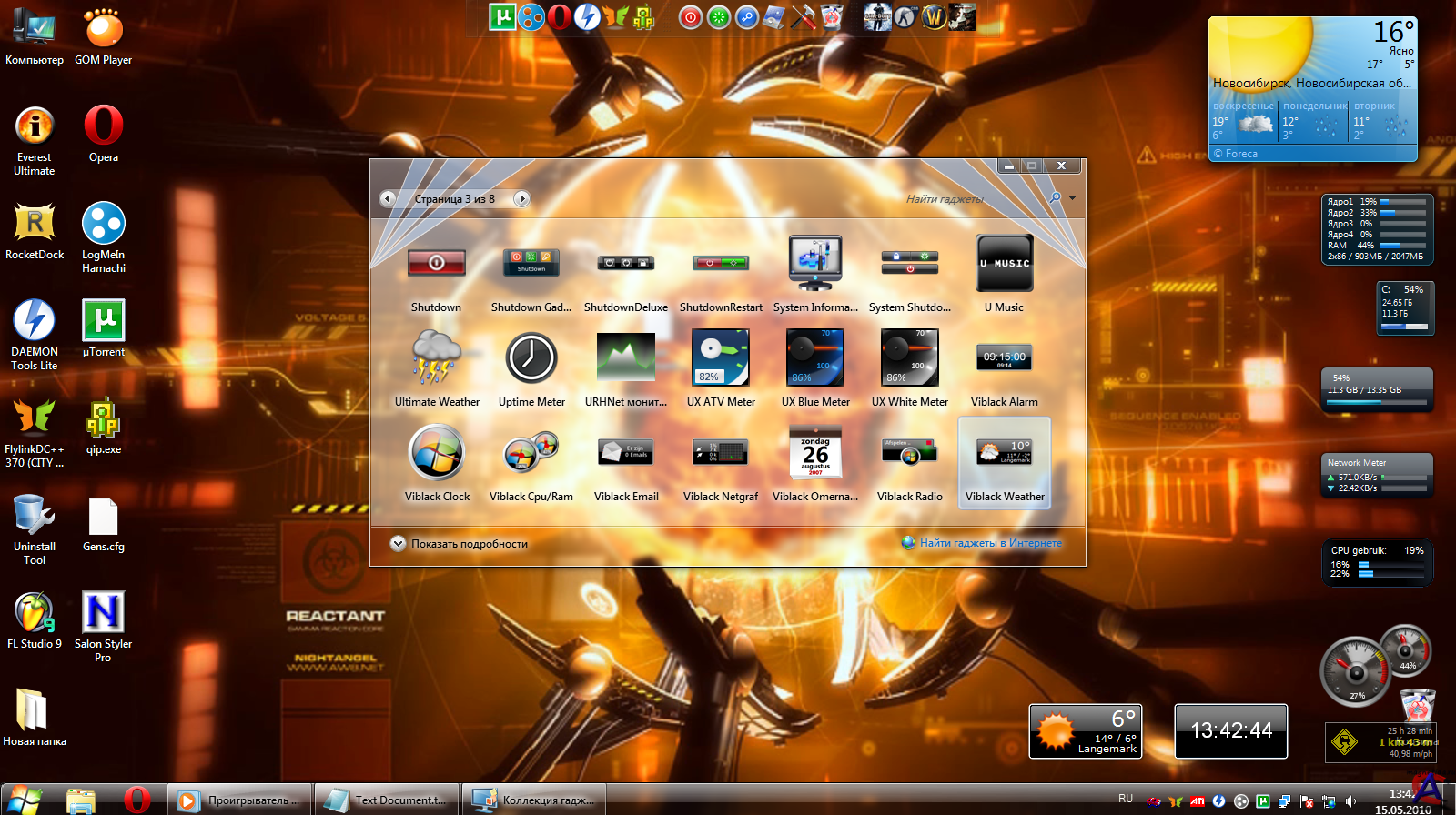Go to the next gadget page
This screenshot has height=815, width=1456.
tap(521, 198)
